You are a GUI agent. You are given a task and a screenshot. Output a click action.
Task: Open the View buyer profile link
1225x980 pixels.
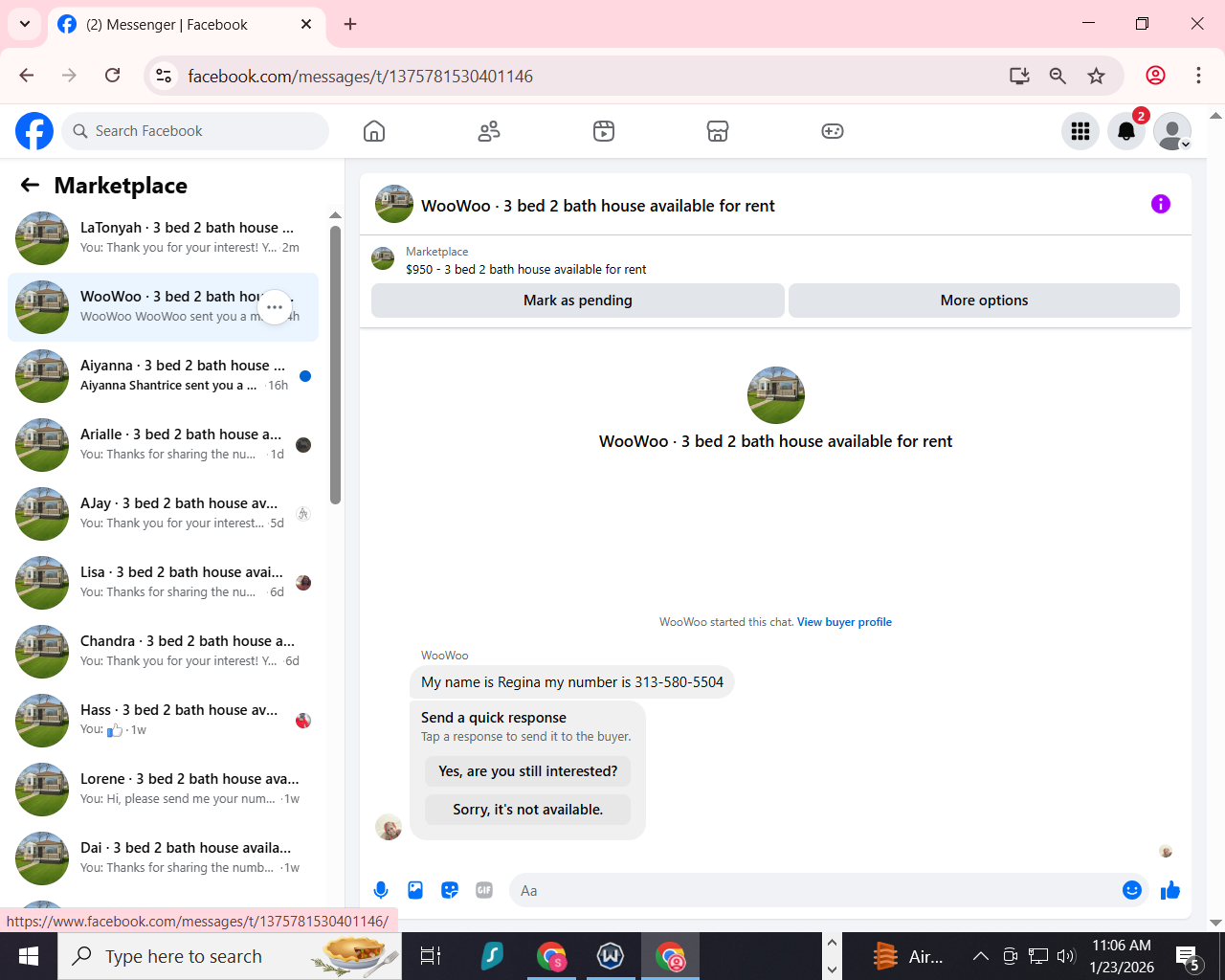pos(844,622)
